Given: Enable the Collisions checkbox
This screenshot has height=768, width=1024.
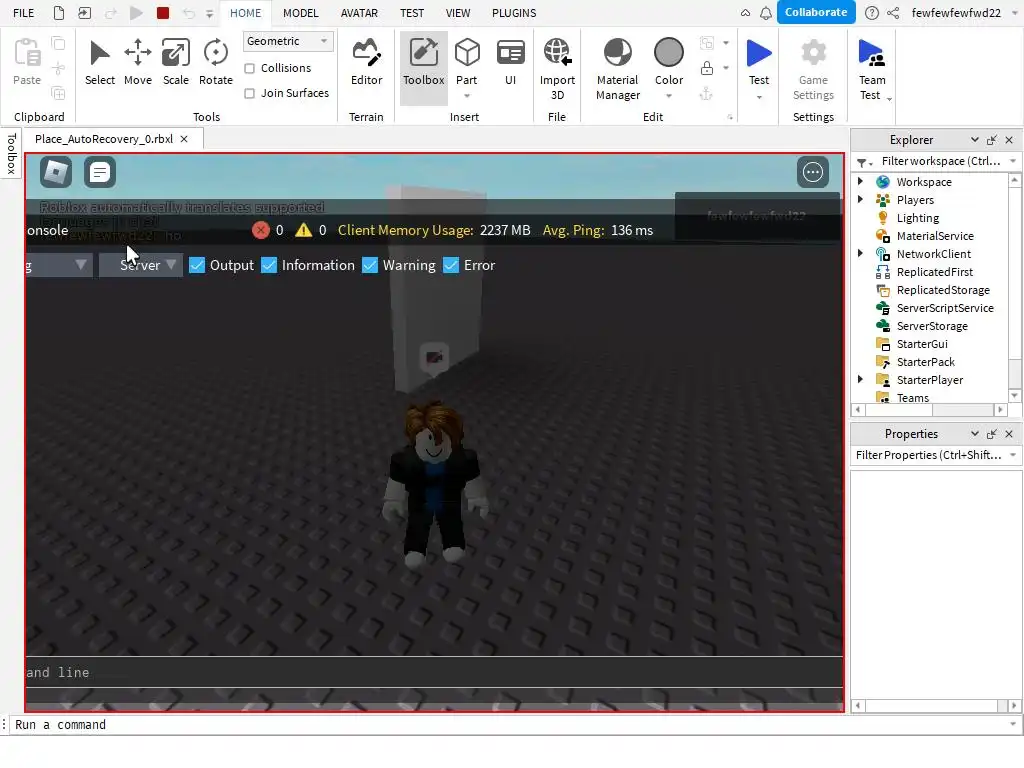Looking at the screenshot, I should [249, 69].
